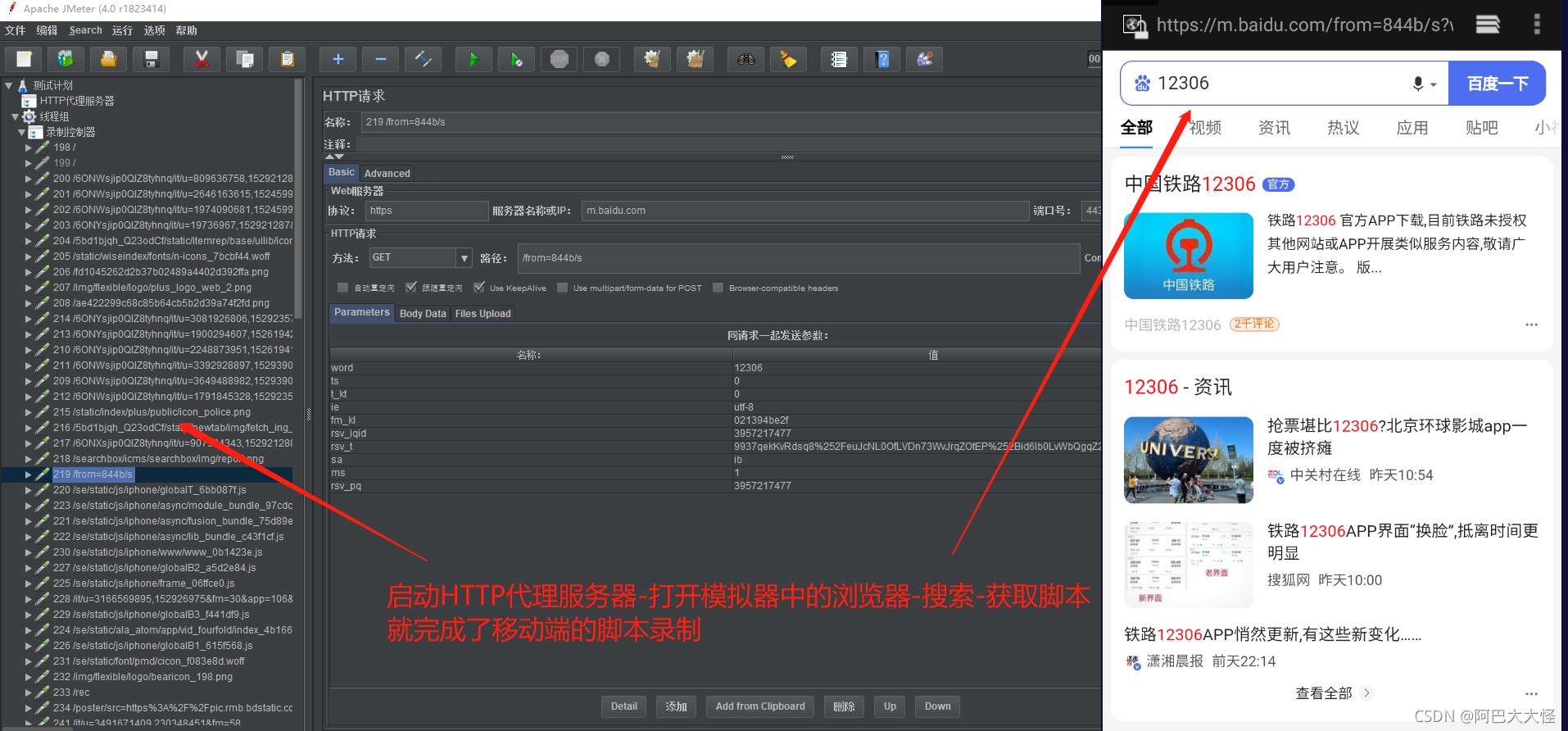Screen dimensions: 1568x731
Task: Toggle the 自动重定向 checkbox
Action: point(342,288)
